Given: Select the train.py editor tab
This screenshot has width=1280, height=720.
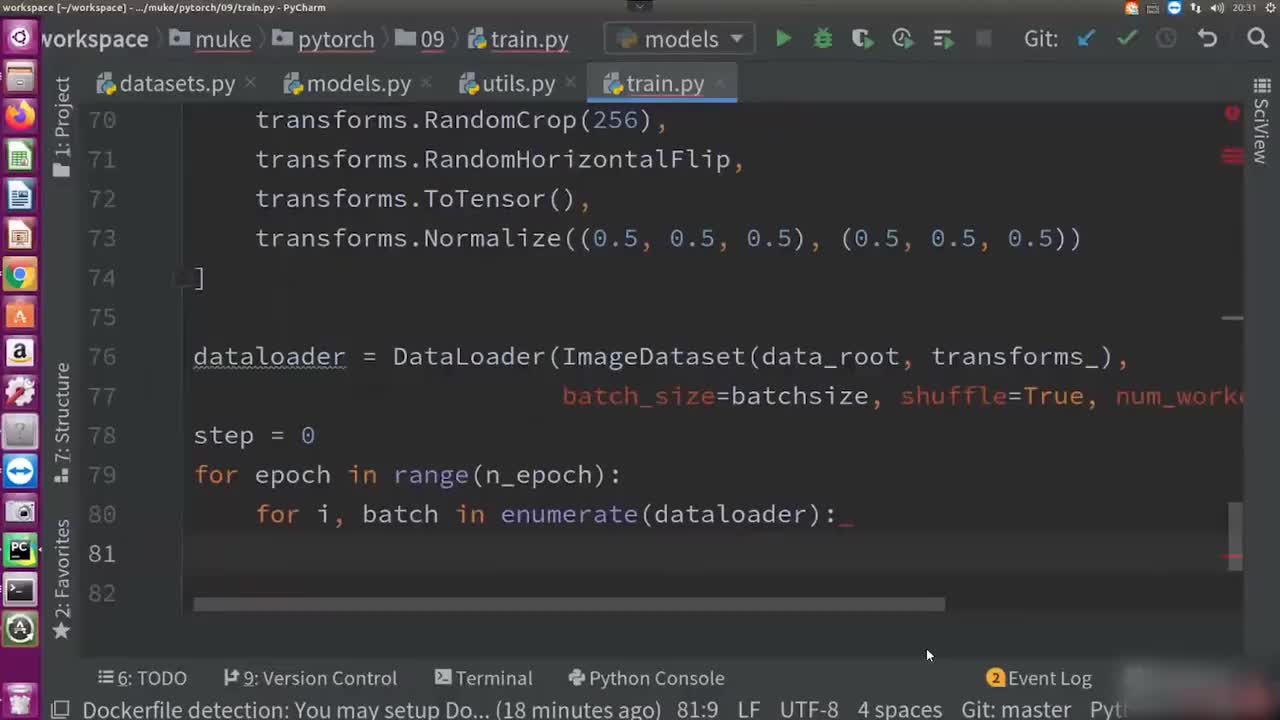Looking at the screenshot, I should (x=664, y=84).
